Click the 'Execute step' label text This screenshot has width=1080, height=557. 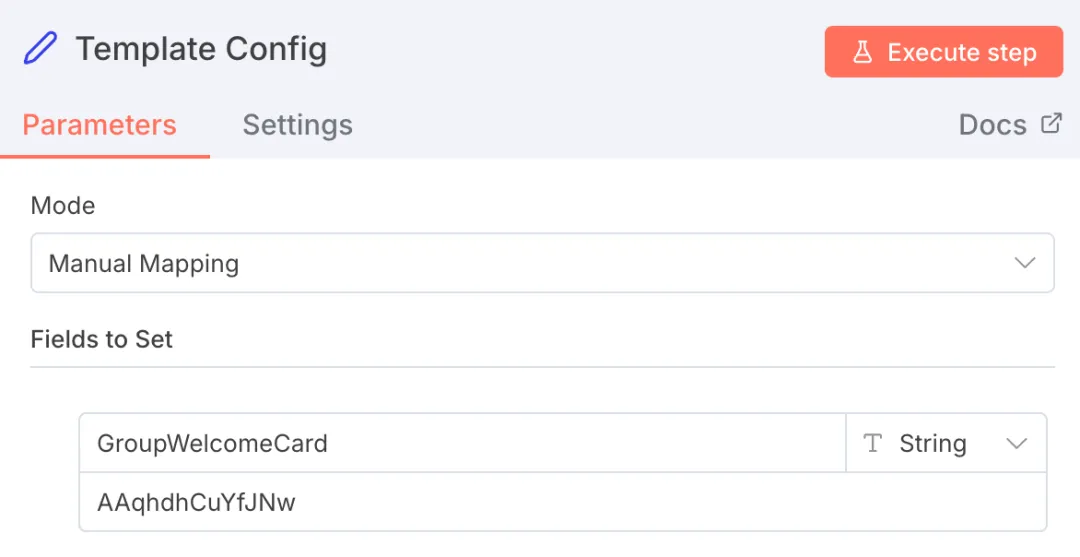(x=962, y=52)
